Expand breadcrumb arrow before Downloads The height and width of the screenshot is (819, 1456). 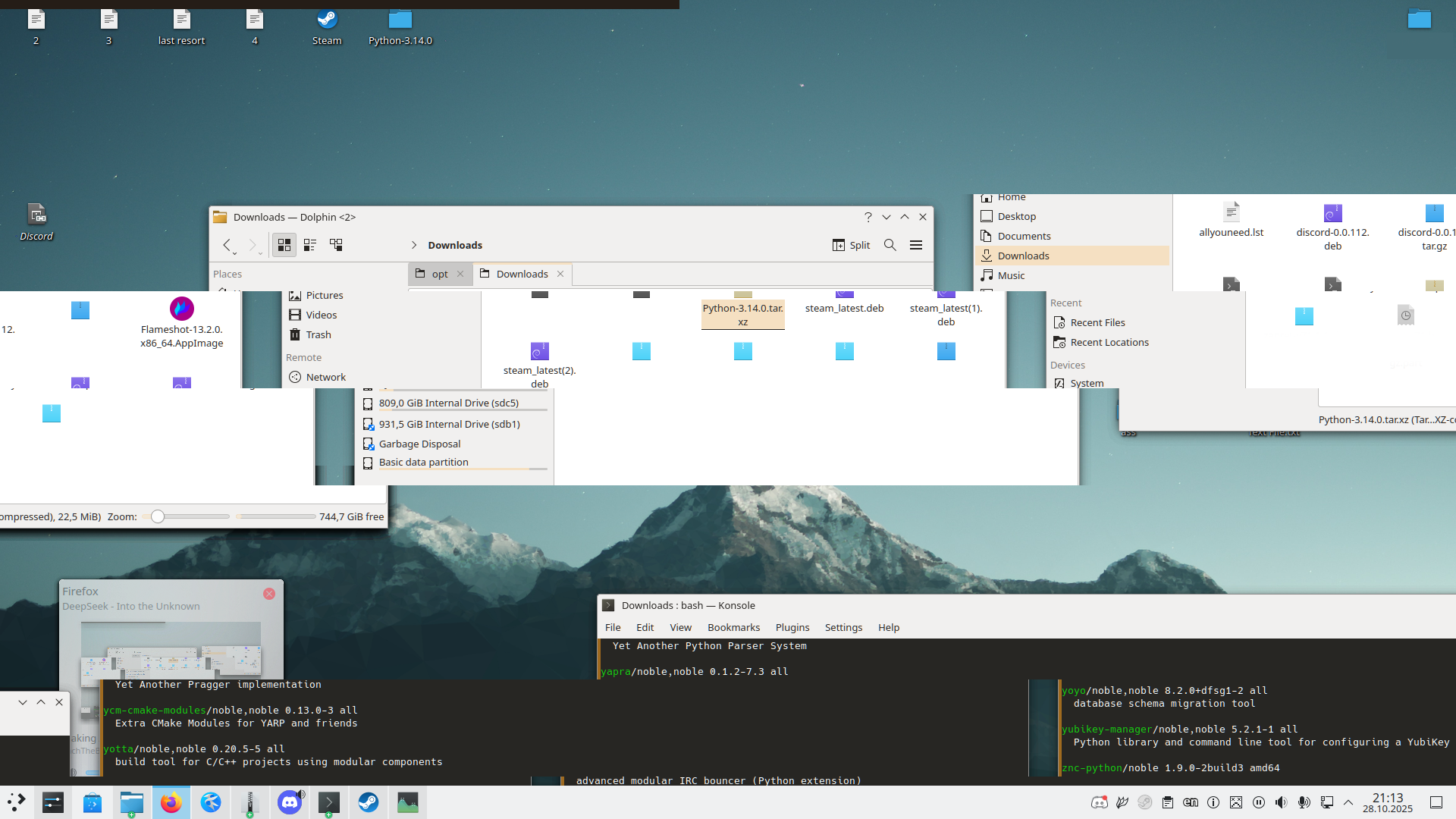click(414, 245)
